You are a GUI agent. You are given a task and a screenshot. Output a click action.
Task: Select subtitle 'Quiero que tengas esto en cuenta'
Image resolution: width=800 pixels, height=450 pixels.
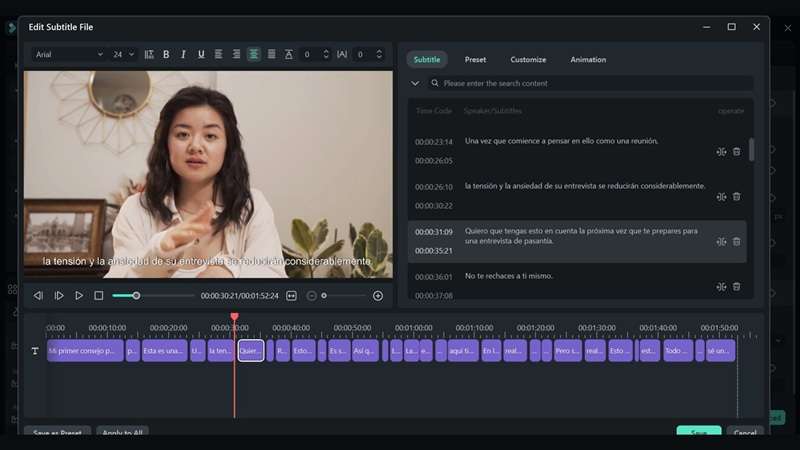point(581,236)
